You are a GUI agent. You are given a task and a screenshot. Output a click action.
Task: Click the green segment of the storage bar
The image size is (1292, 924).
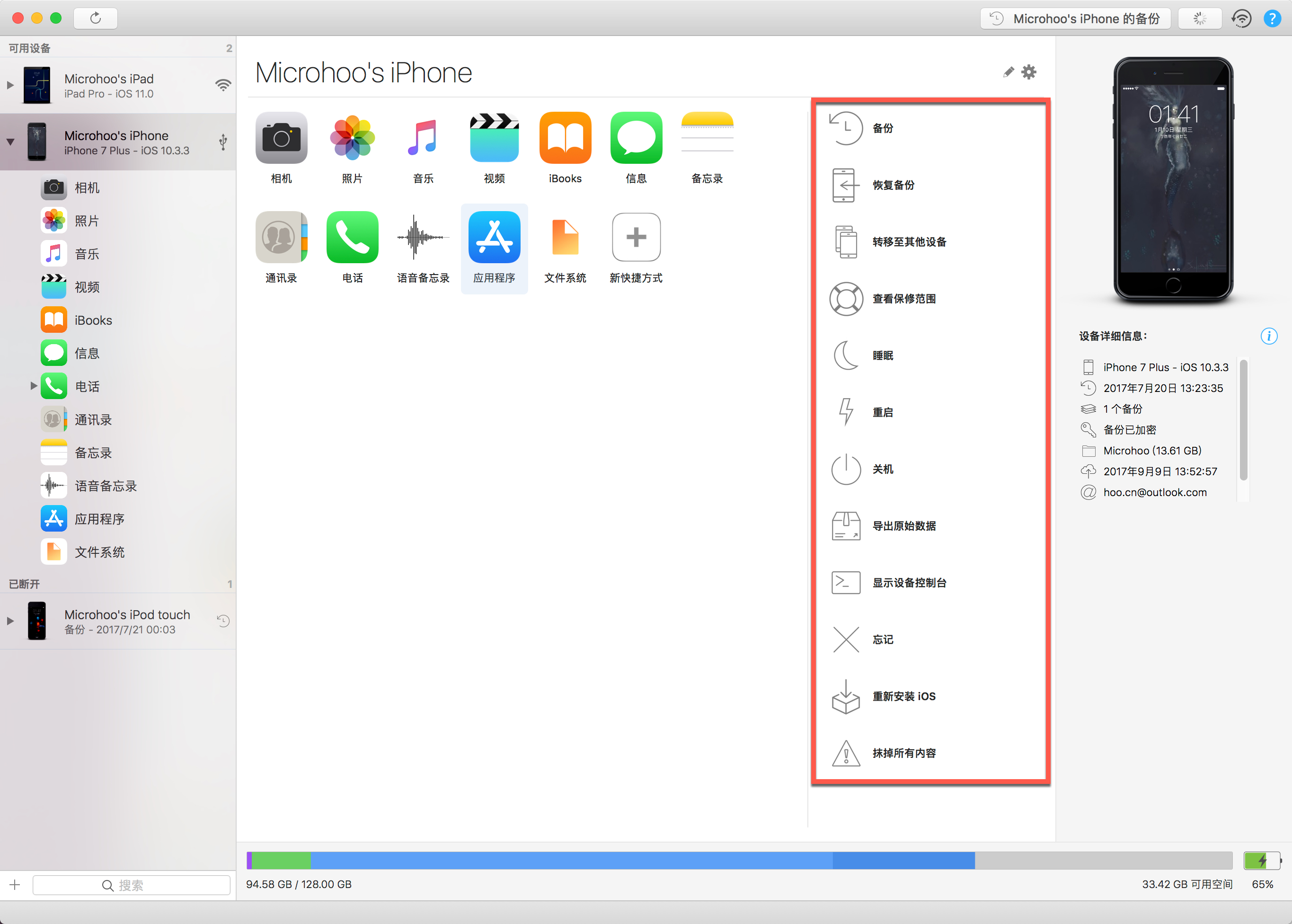tap(281, 860)
